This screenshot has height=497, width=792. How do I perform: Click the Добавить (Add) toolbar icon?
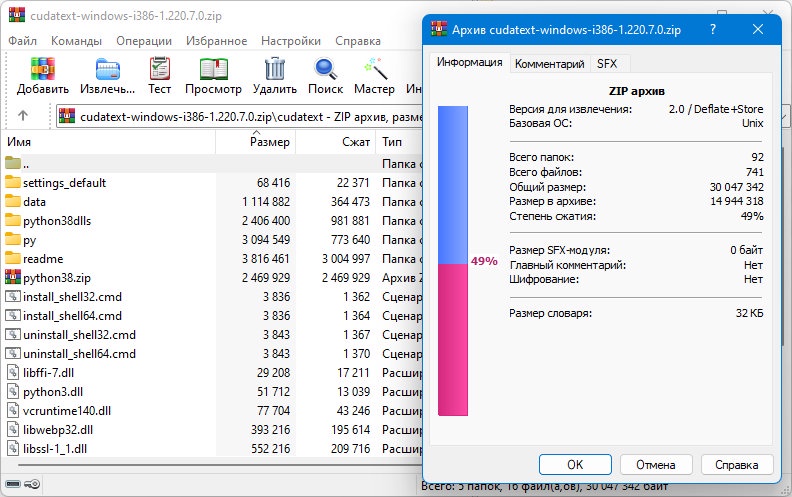(42, 69)
